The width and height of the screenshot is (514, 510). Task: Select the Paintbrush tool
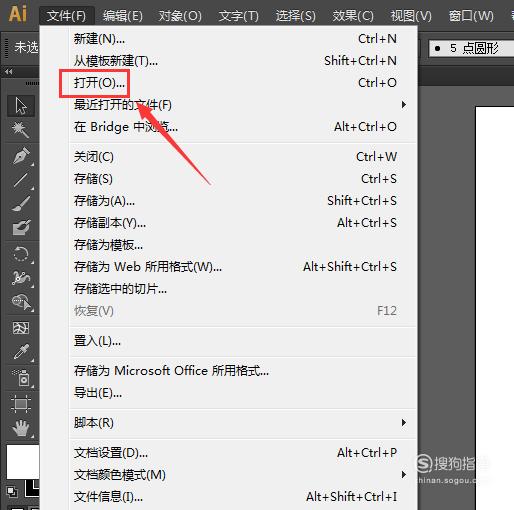(x=21, y=204)
